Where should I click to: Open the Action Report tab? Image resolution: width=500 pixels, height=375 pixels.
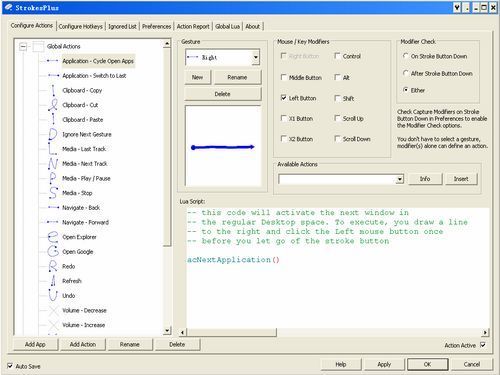[193, 26]
